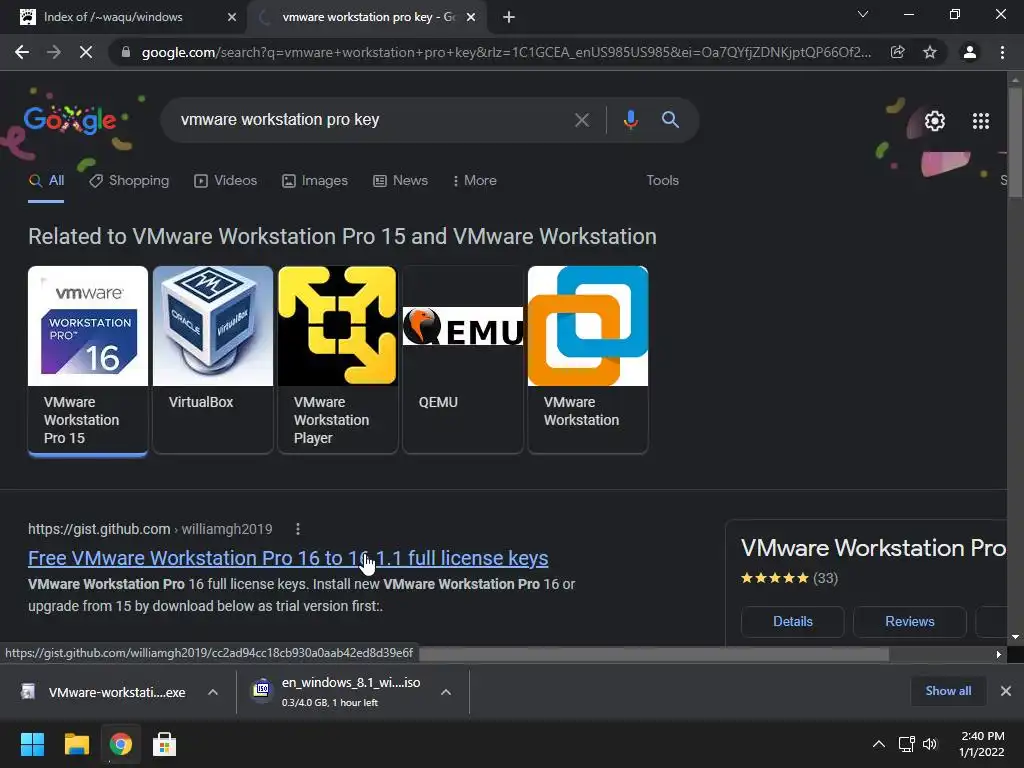The height and width of the screenshot is (768, 1024).
Task: Click the 33 ratings count
Action: click(x=825, y=578)
